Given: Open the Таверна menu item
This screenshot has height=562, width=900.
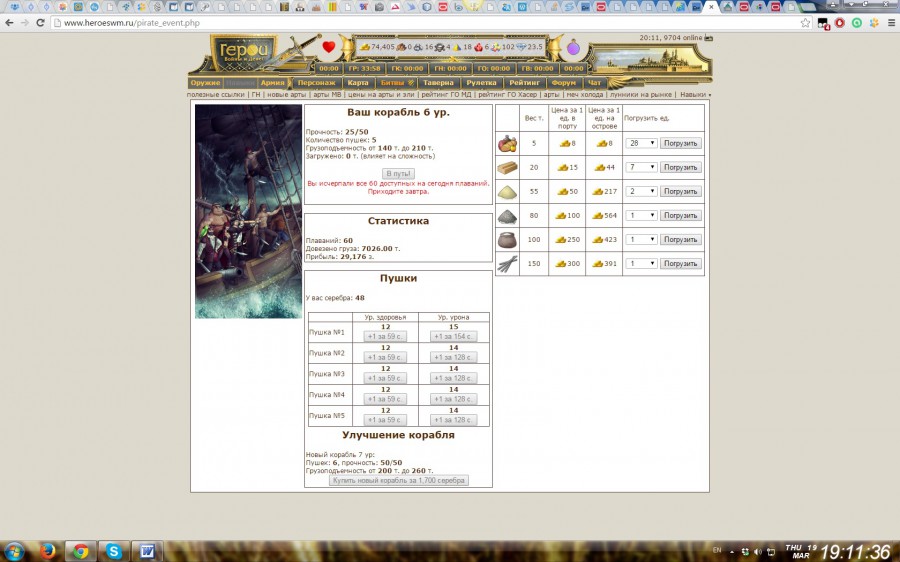Looking at the screenshot, I should pos(437,83).
